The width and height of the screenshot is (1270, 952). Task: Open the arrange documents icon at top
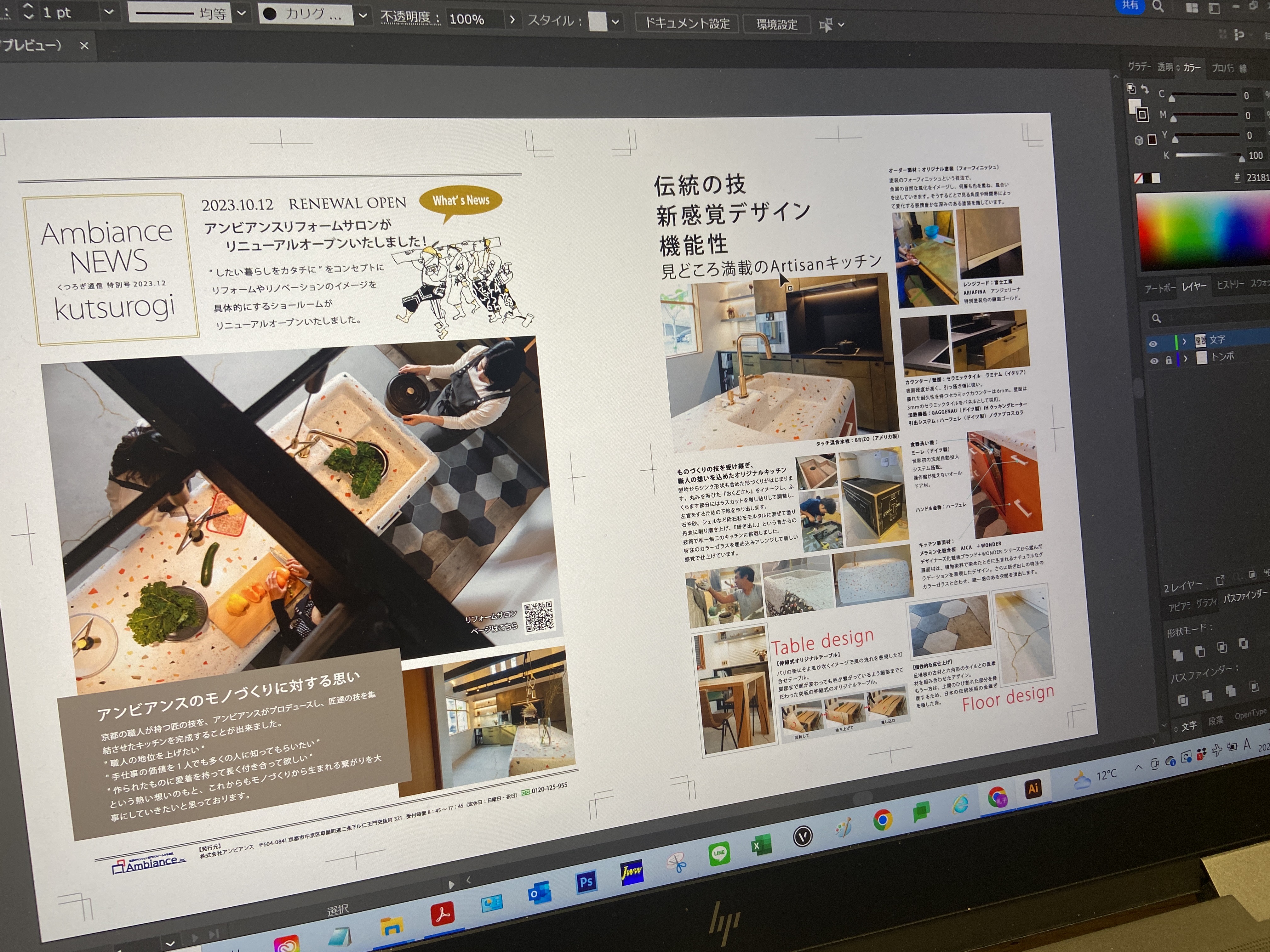click(x=1192, y=8)
